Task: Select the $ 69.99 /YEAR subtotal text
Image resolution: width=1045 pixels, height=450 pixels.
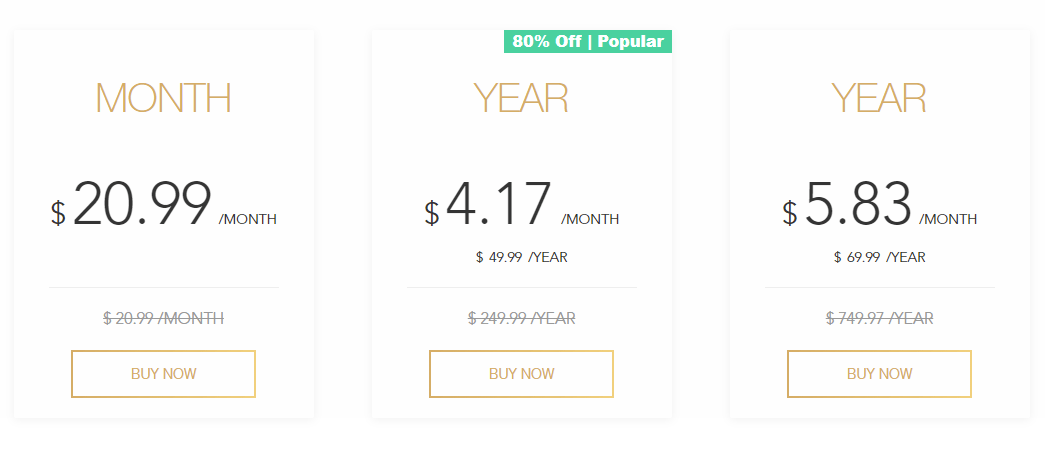Action: (x=879, y=257)
